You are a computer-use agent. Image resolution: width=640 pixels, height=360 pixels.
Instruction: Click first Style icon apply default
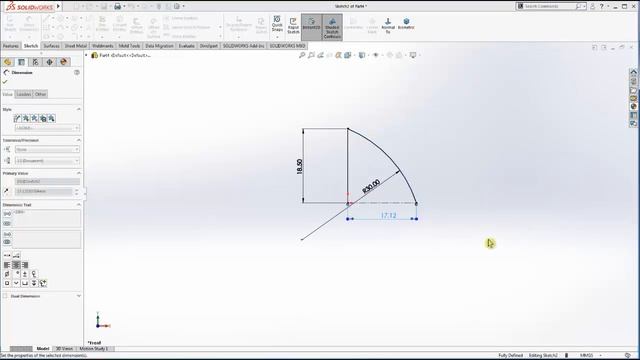(x=17, y=118)
